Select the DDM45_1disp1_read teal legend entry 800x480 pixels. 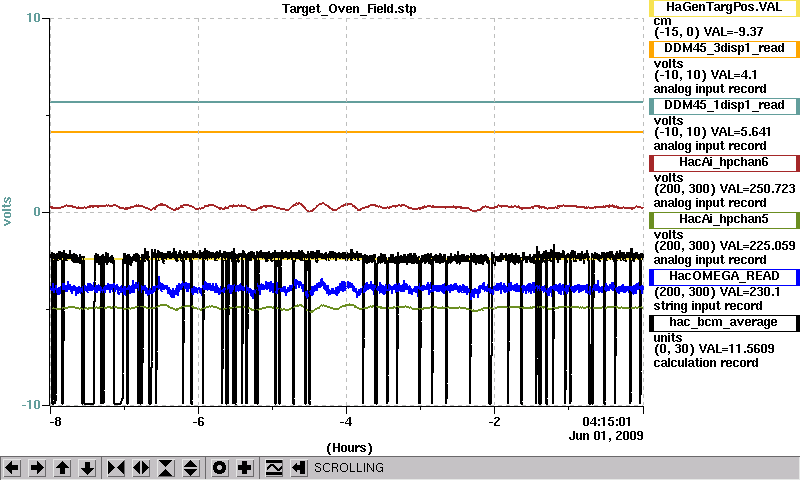(x=724, y=106)
